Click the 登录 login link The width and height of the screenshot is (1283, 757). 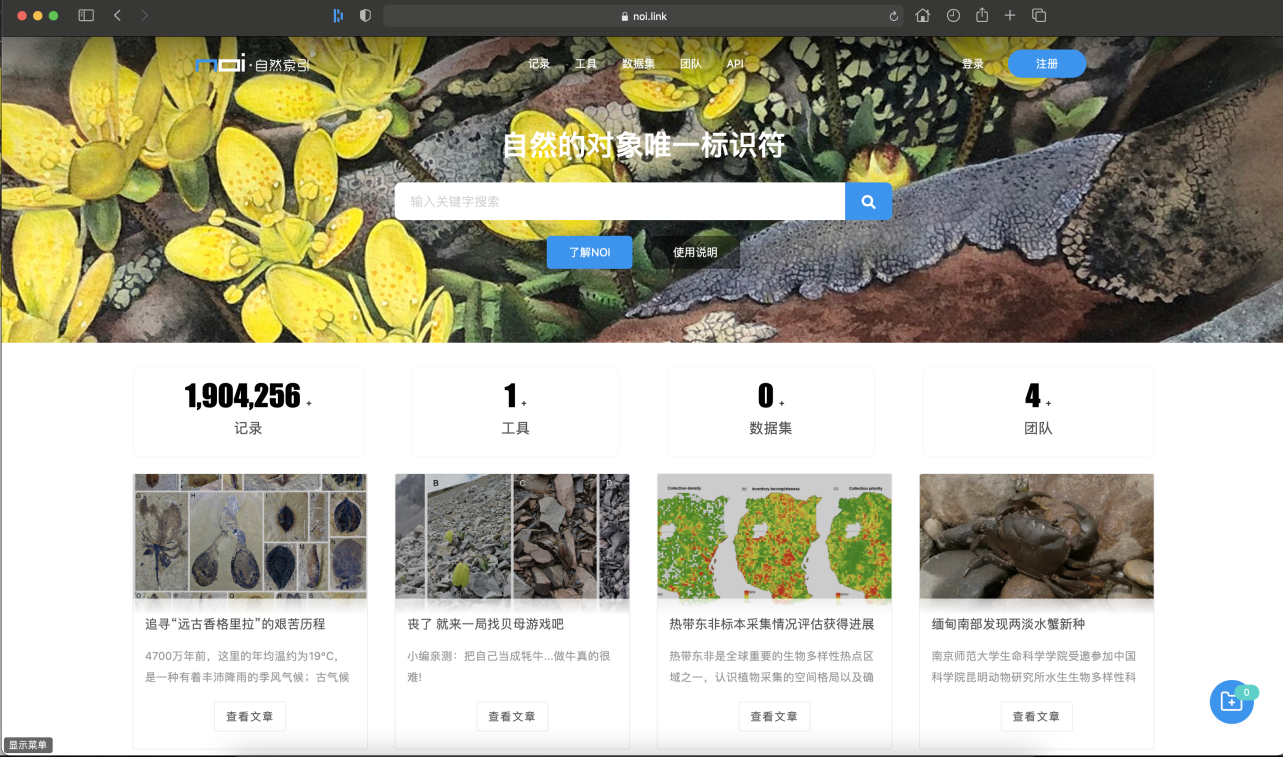(x=972, y=64)
